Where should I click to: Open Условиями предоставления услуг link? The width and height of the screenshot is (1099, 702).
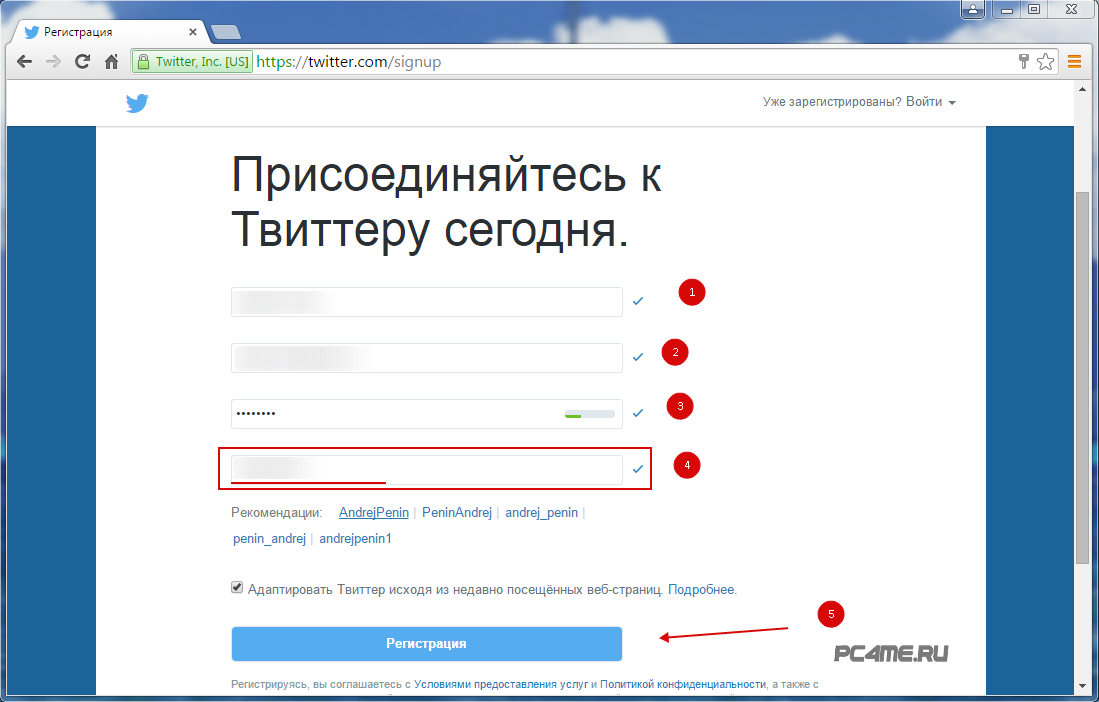pos(501,684)
